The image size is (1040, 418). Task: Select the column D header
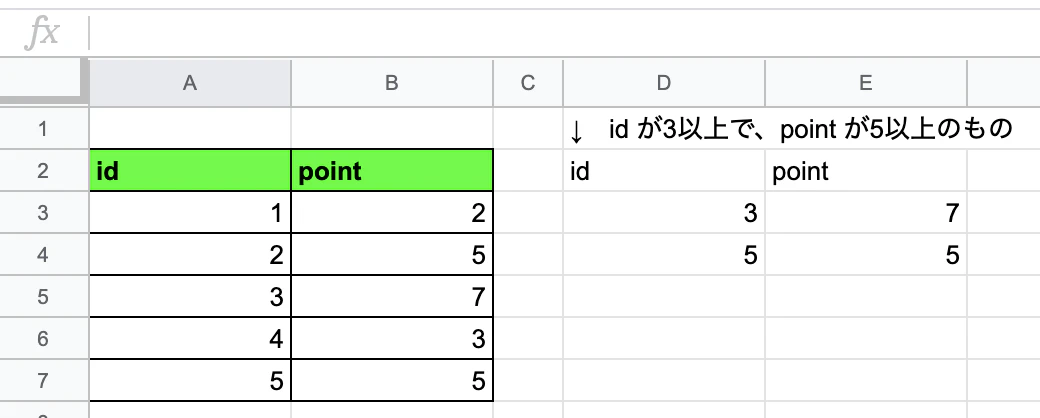pos(664,83)
